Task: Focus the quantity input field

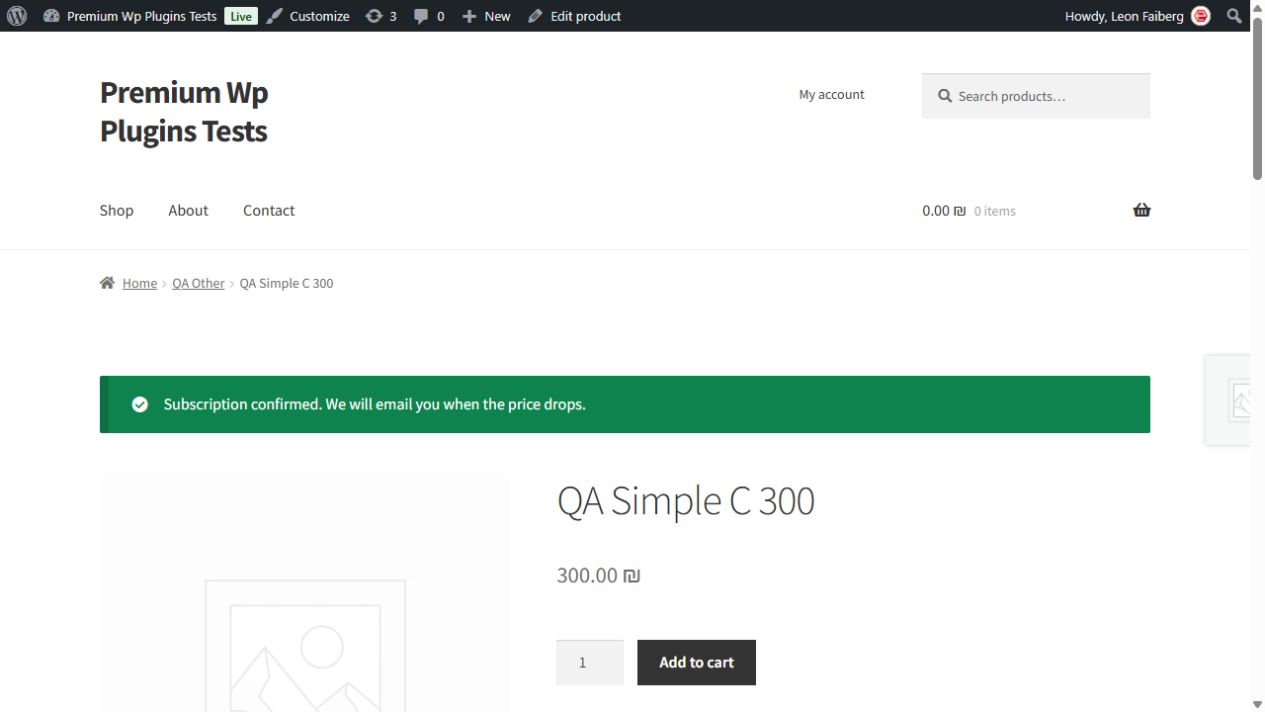Action: [590, 662]
